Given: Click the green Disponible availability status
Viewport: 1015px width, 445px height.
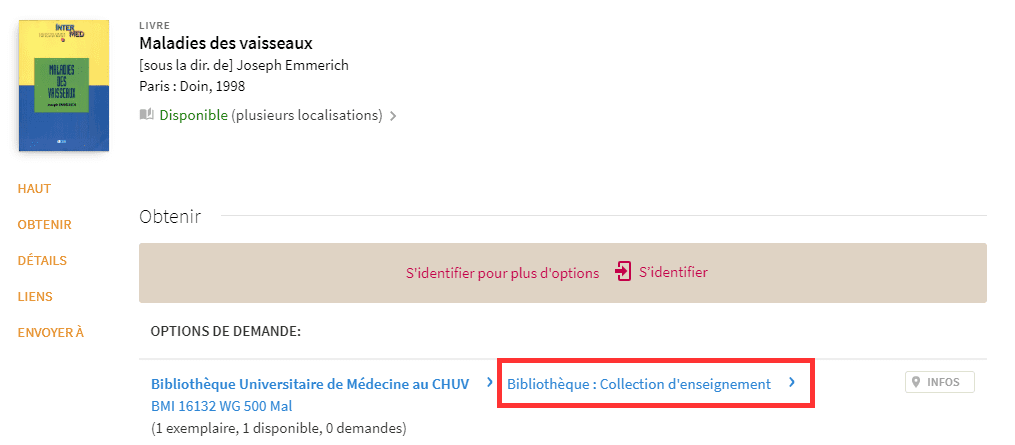Looking at the screenshot, I should coord(194,115).
